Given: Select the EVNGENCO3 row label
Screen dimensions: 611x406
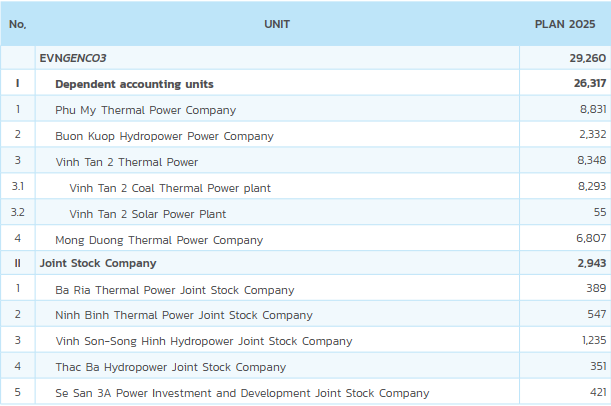Looking at the screenshot, I should 73,58.
